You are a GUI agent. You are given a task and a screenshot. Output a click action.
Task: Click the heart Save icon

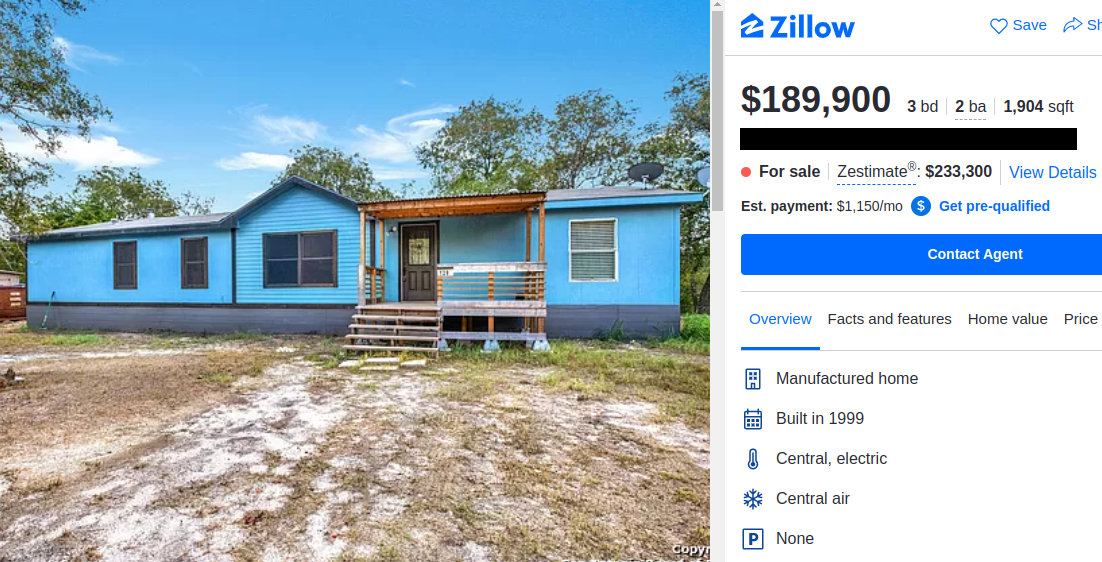[999, 26]
